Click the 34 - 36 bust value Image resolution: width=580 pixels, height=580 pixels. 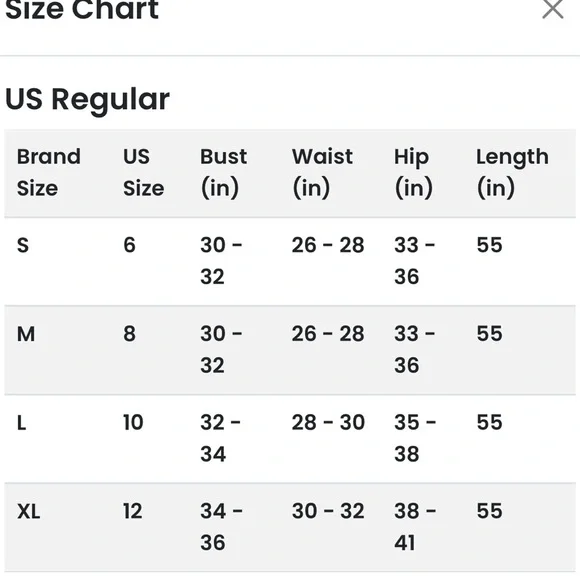pyautogui.click(x=221, y=527)
